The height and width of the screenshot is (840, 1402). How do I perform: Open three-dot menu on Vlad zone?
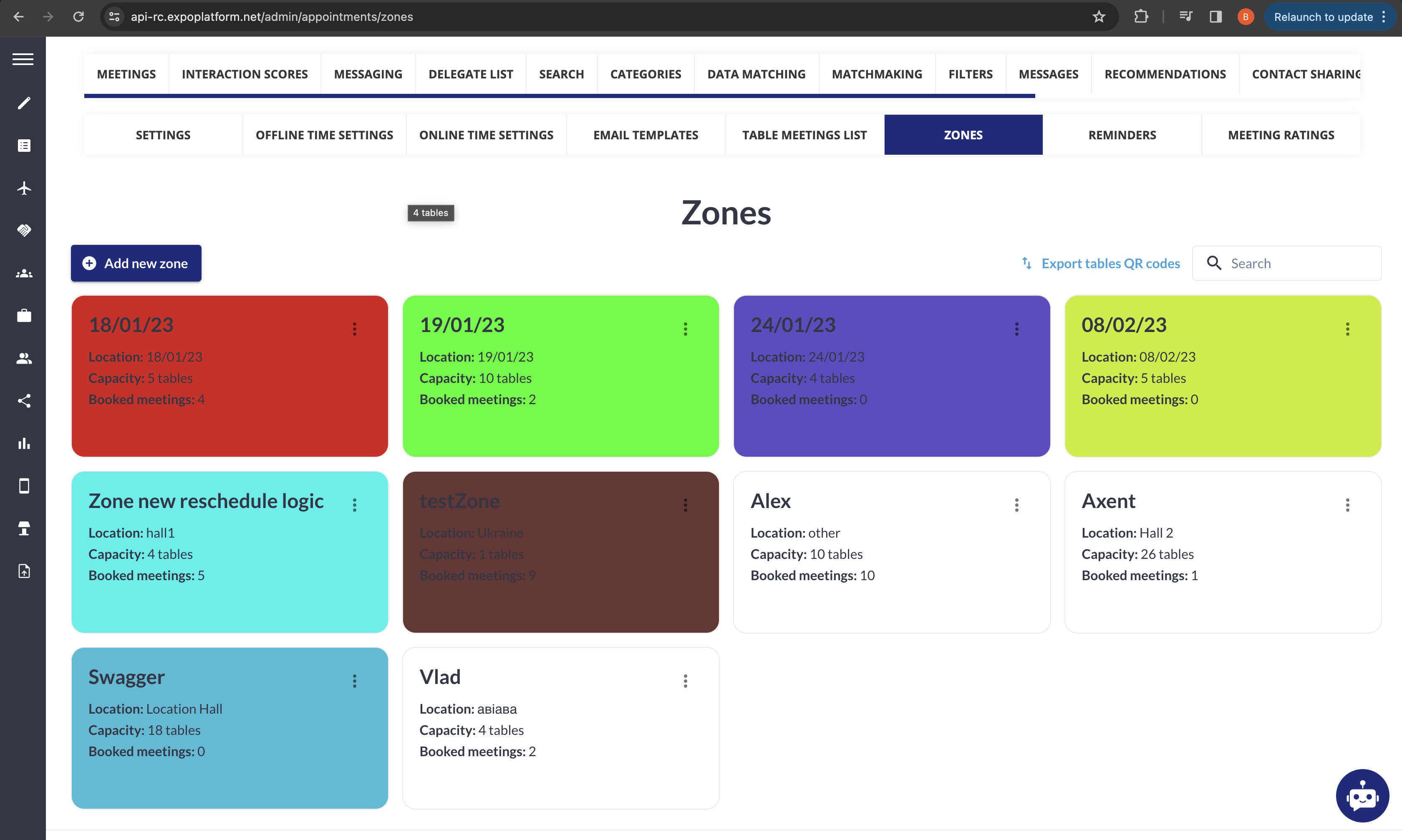tap(685, 681)
